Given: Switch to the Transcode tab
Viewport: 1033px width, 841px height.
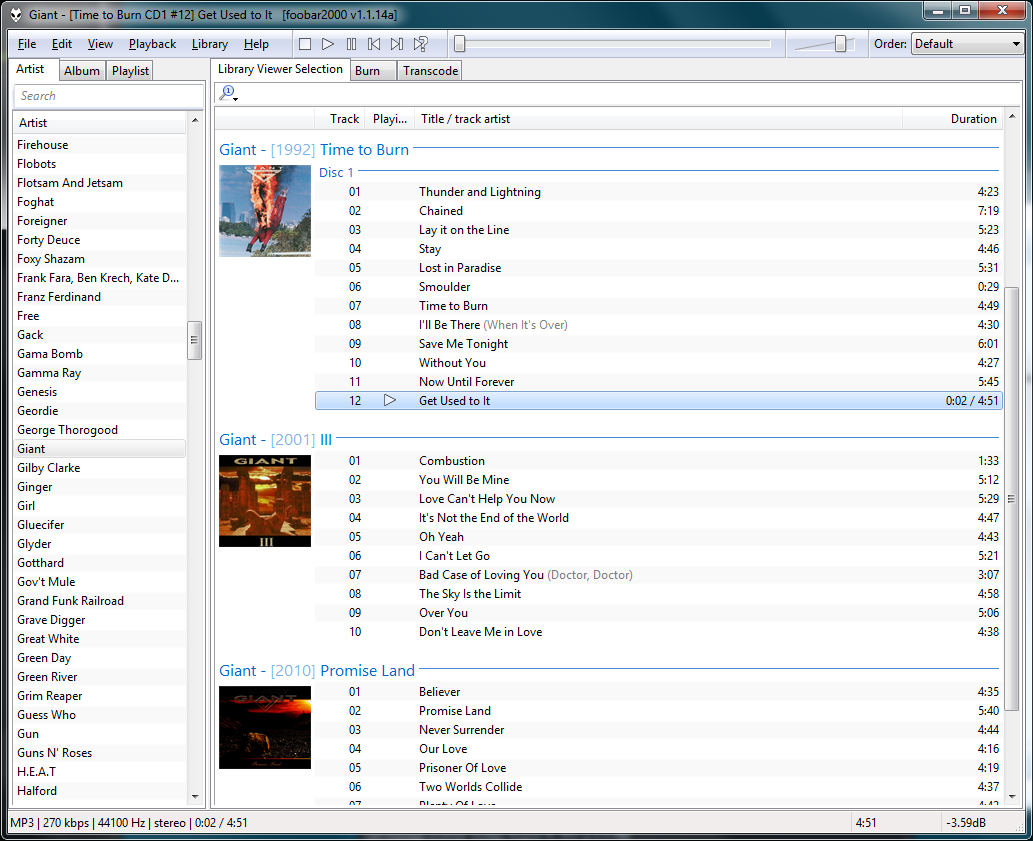Looking at the screenshot, I should 430,70.
